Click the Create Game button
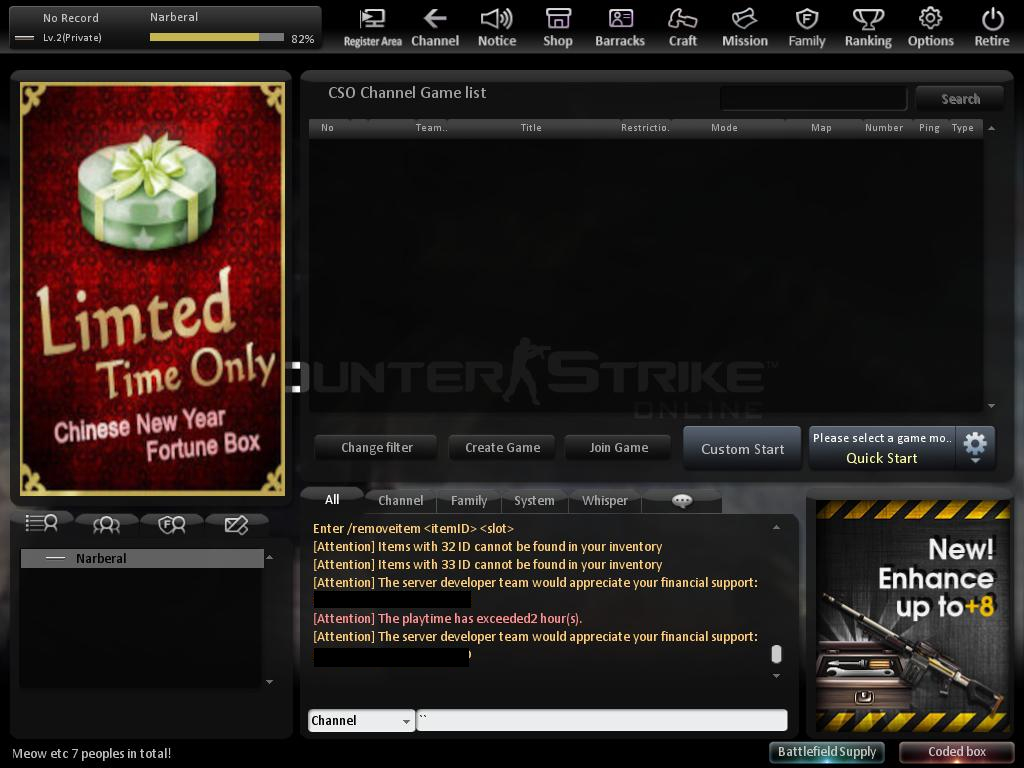Viewport: 1024px width, 768px height. 502,448
